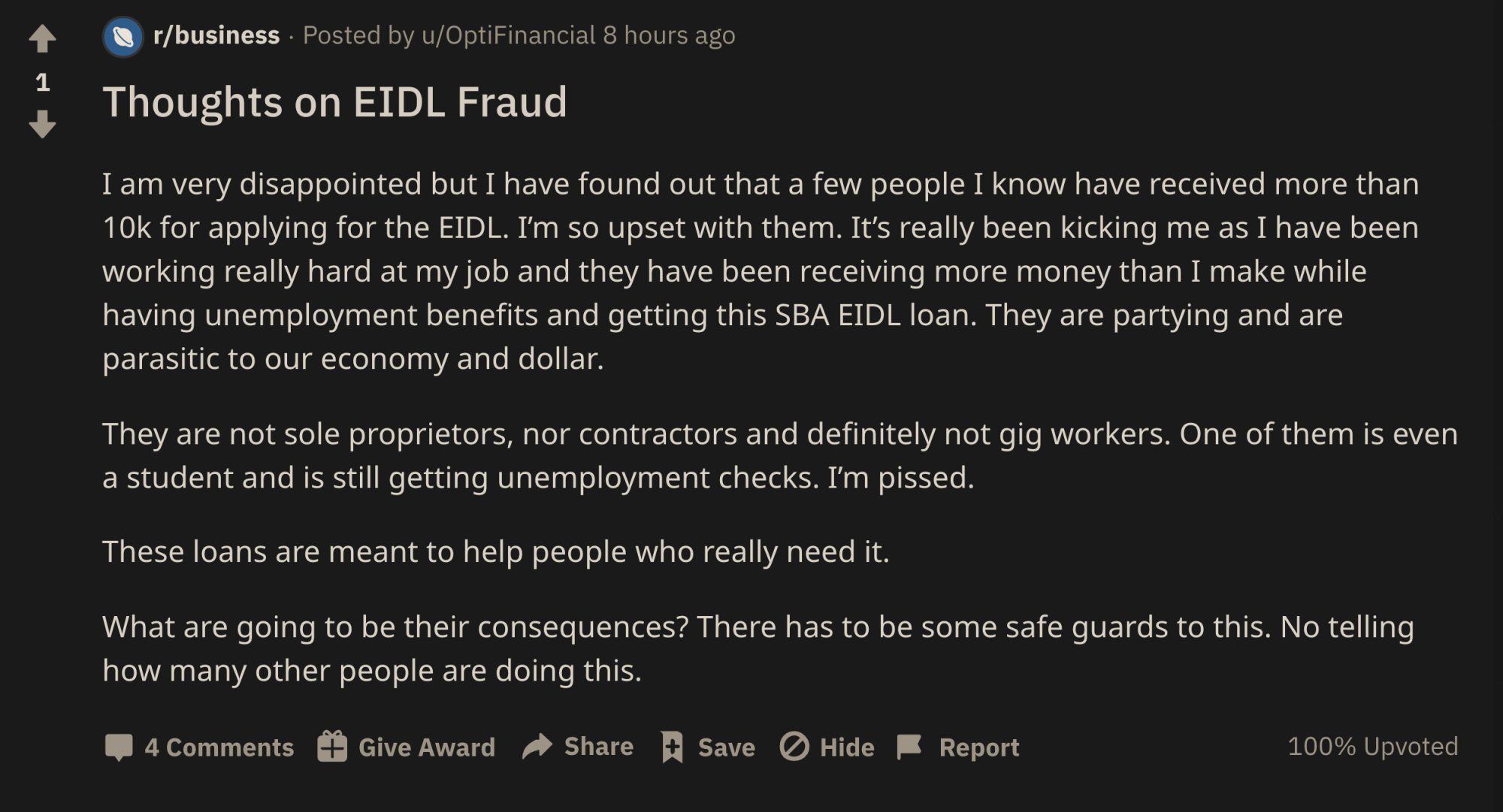Click the '8 hours ago' timestamp

[669, 35]
